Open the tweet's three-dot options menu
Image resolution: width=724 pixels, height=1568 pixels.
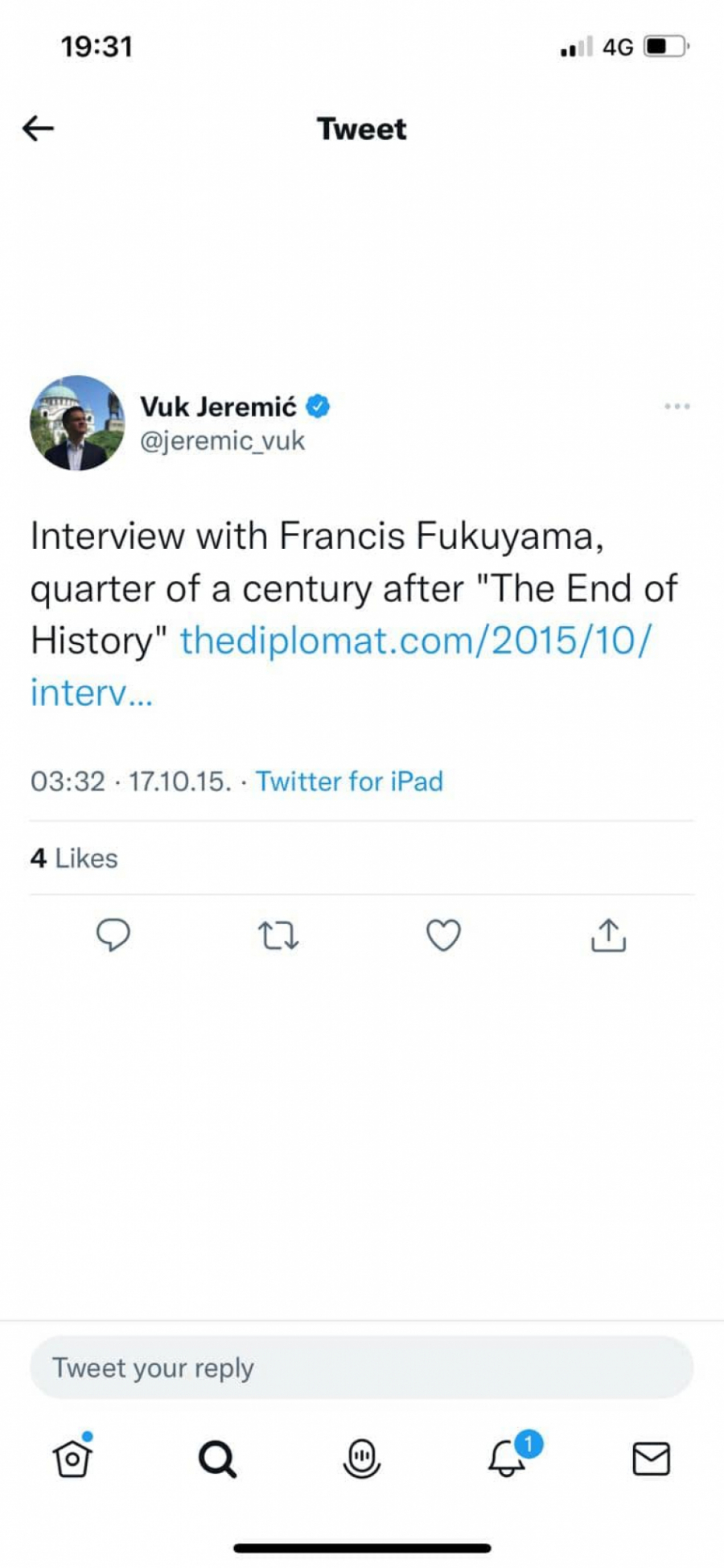677,406
